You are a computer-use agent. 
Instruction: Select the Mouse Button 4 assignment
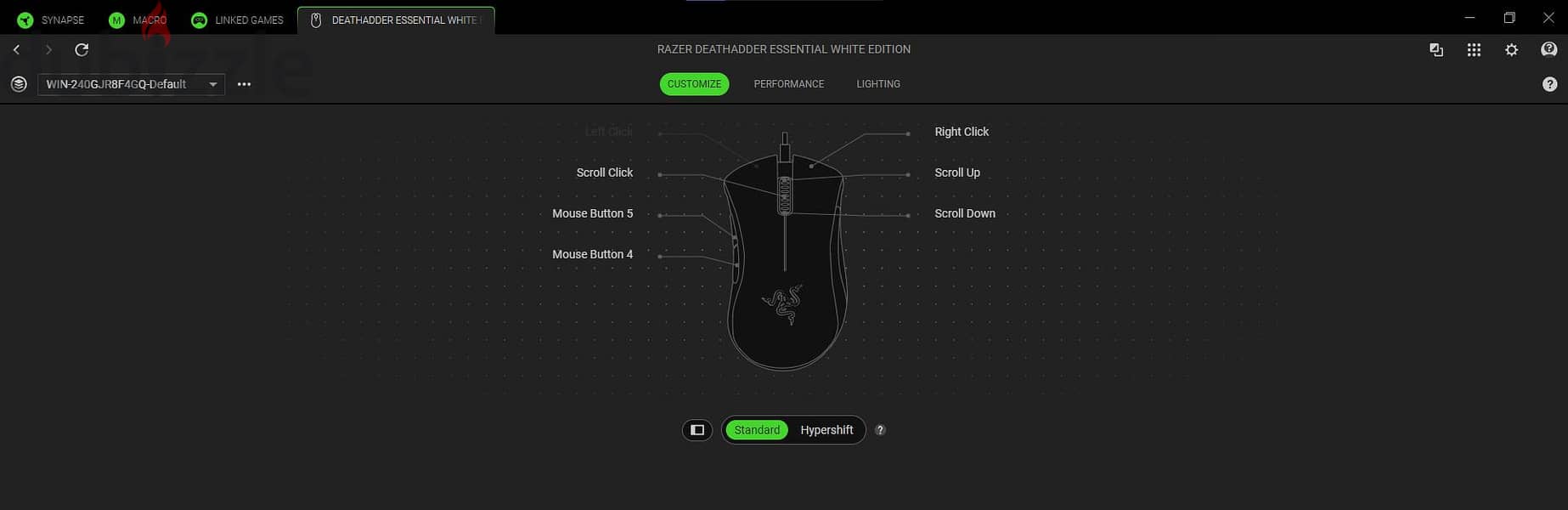(x=592, y=254)
